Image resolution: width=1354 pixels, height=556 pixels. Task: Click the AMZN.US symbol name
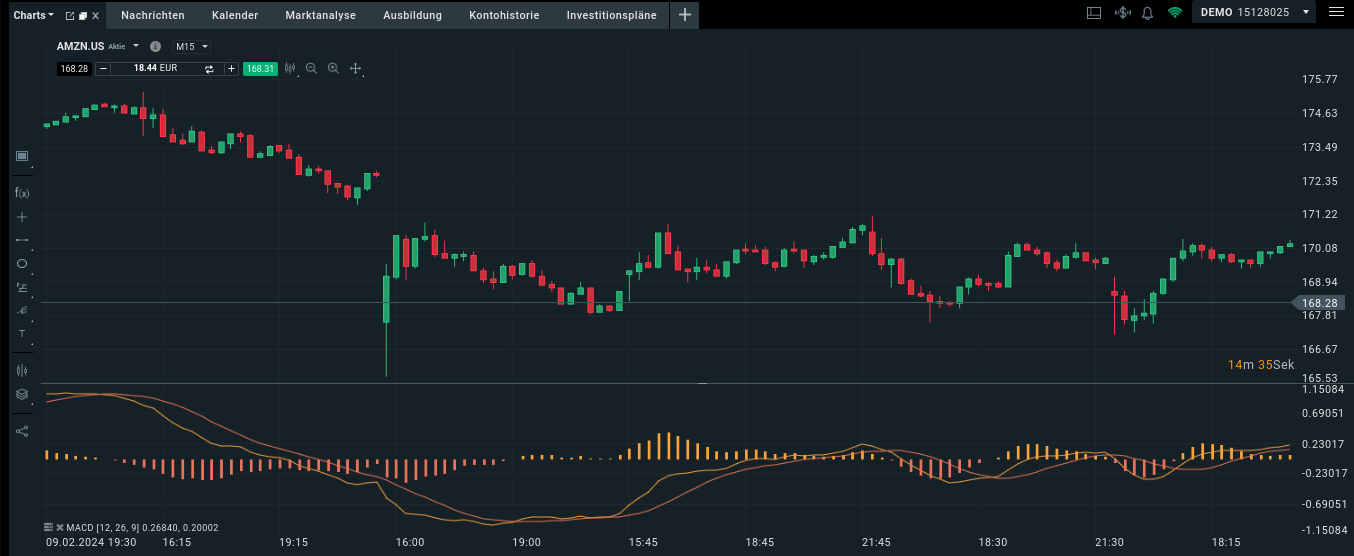pyautogui.click(x=80, y=46)
